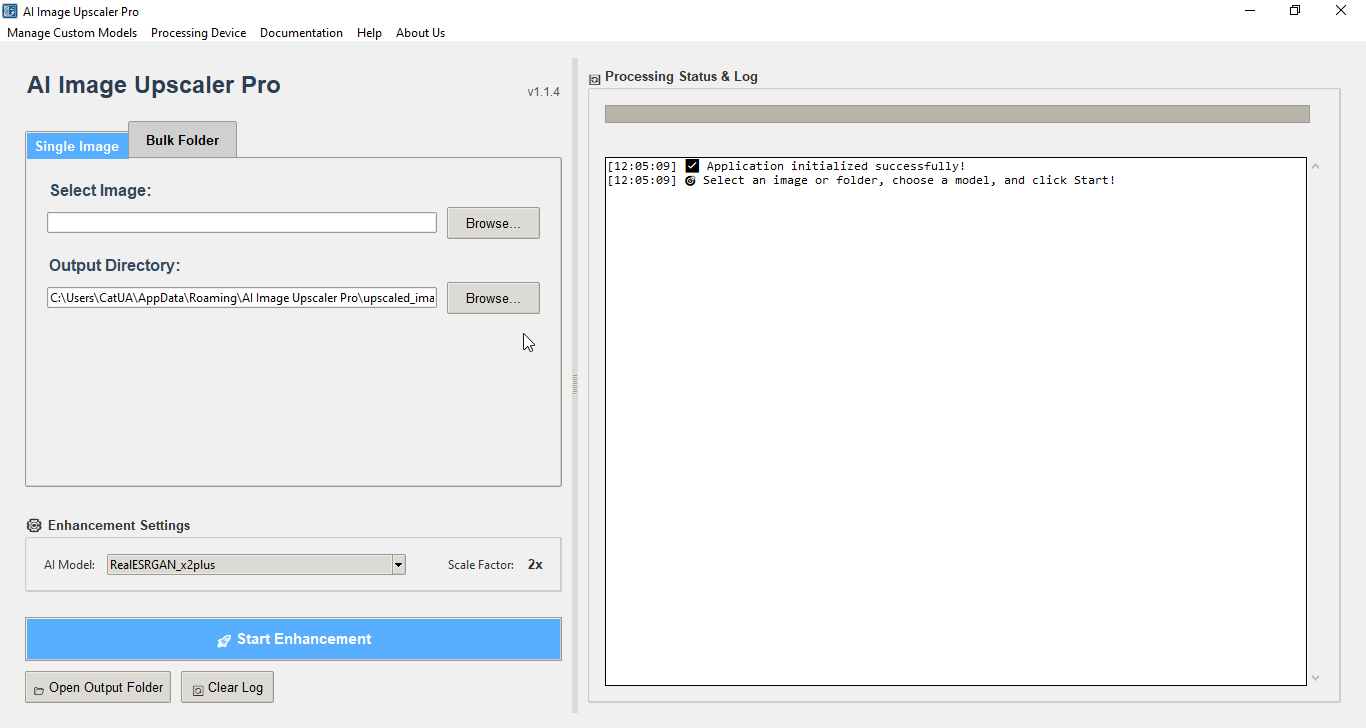The height and width of the screenshot is (728, 1366).
Task: Close the AI Image Upscaler Pro window
Action: [1342, 11]
